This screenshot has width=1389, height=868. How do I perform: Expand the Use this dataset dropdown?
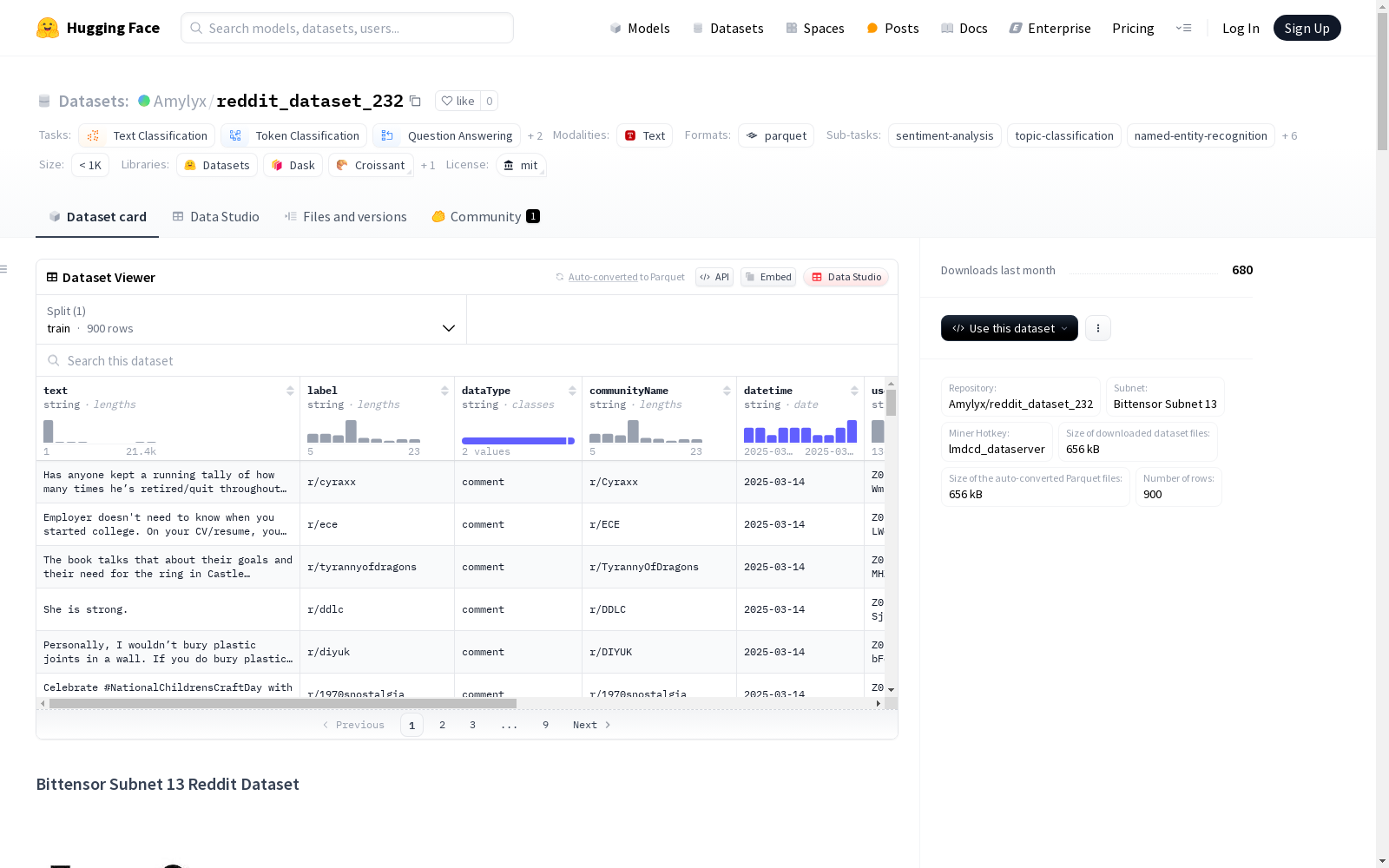(x=1010, y=328)
